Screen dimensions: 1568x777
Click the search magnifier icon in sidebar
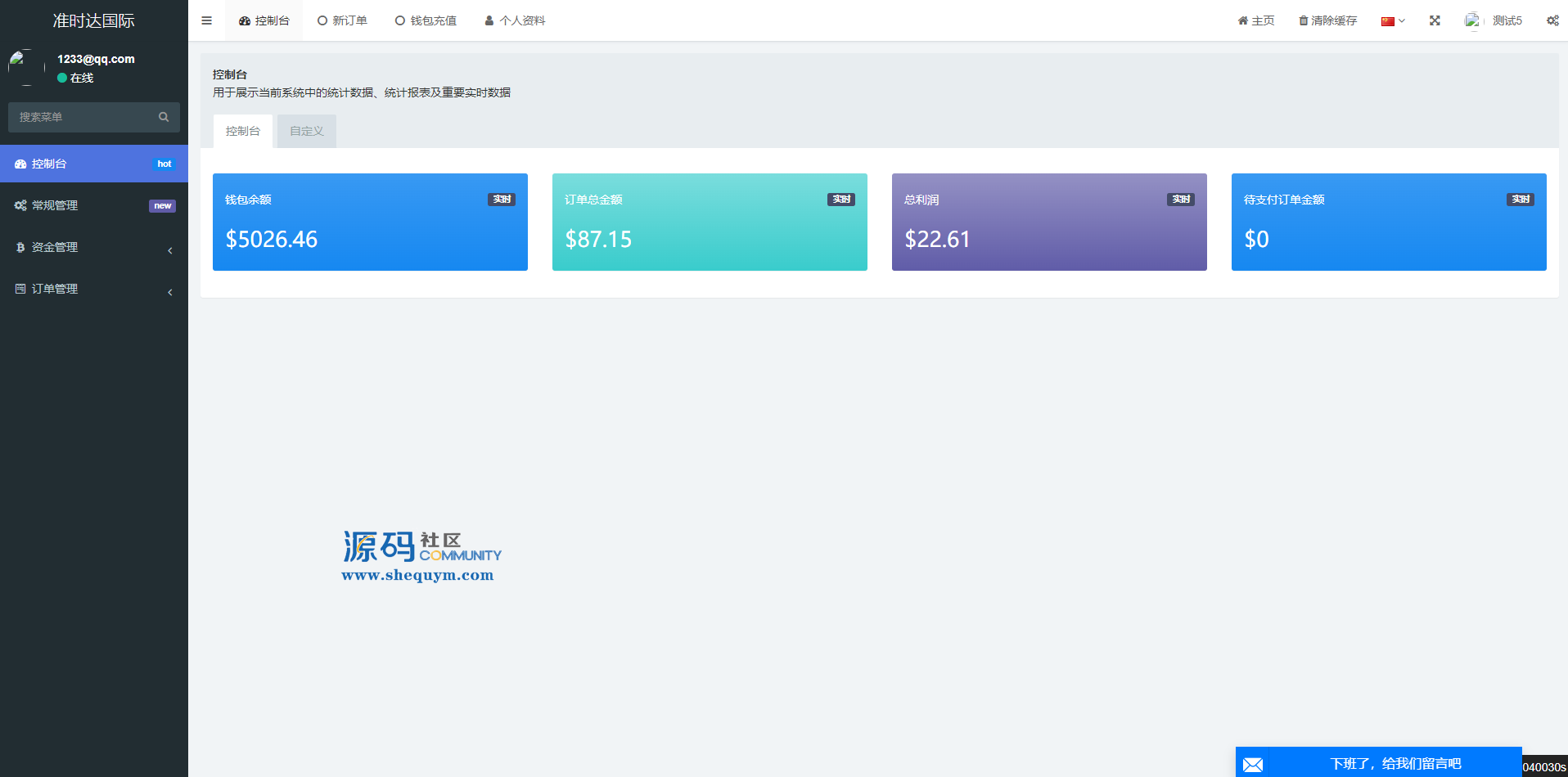[164, 117]
